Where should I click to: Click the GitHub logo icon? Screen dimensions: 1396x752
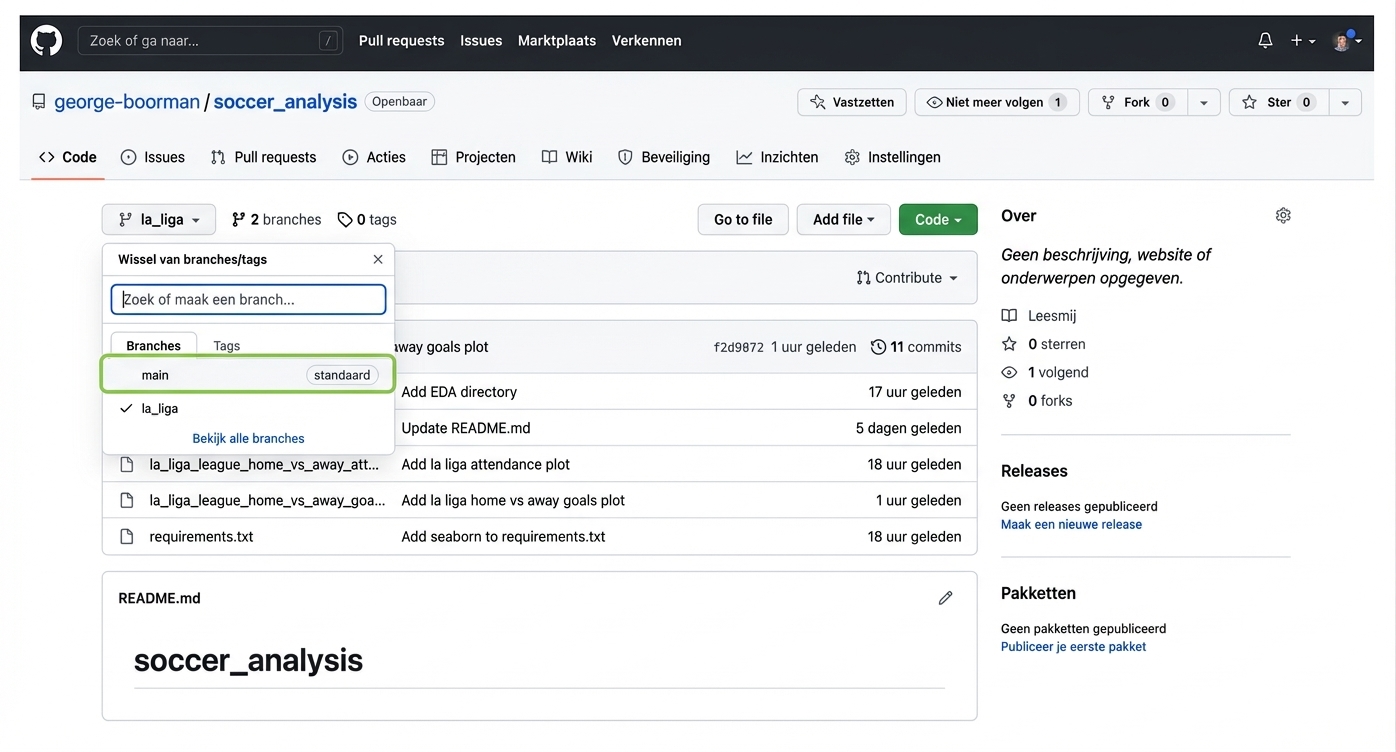(46, 41)
